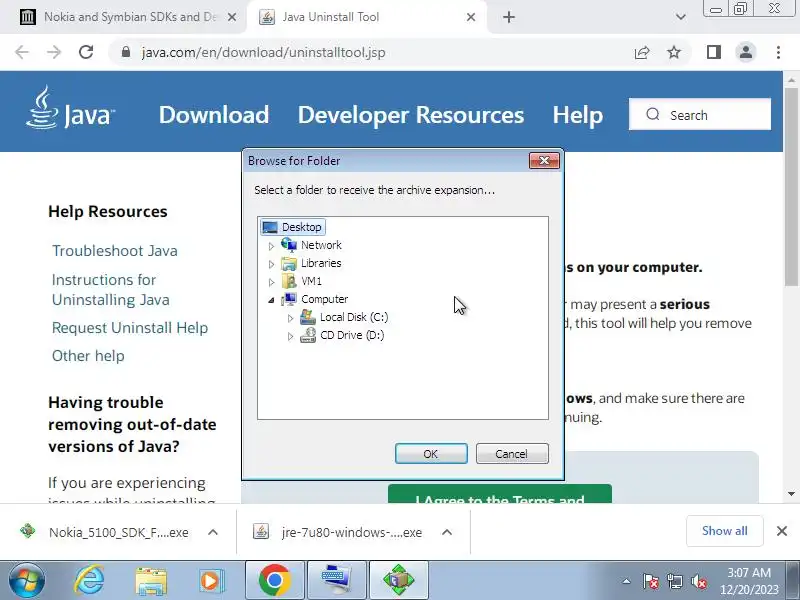Open the system clock and date
The width and height of the screenshot is (800, 600).
tap(749, 581)
